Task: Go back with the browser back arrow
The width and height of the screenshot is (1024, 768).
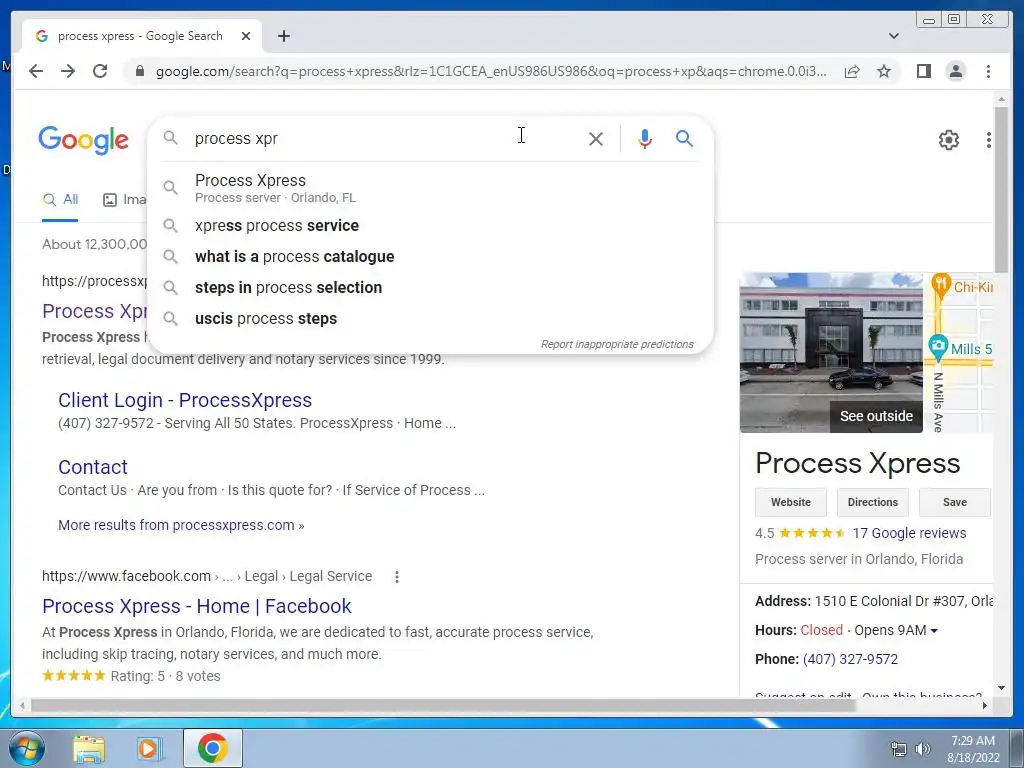Action: [36, 71]
